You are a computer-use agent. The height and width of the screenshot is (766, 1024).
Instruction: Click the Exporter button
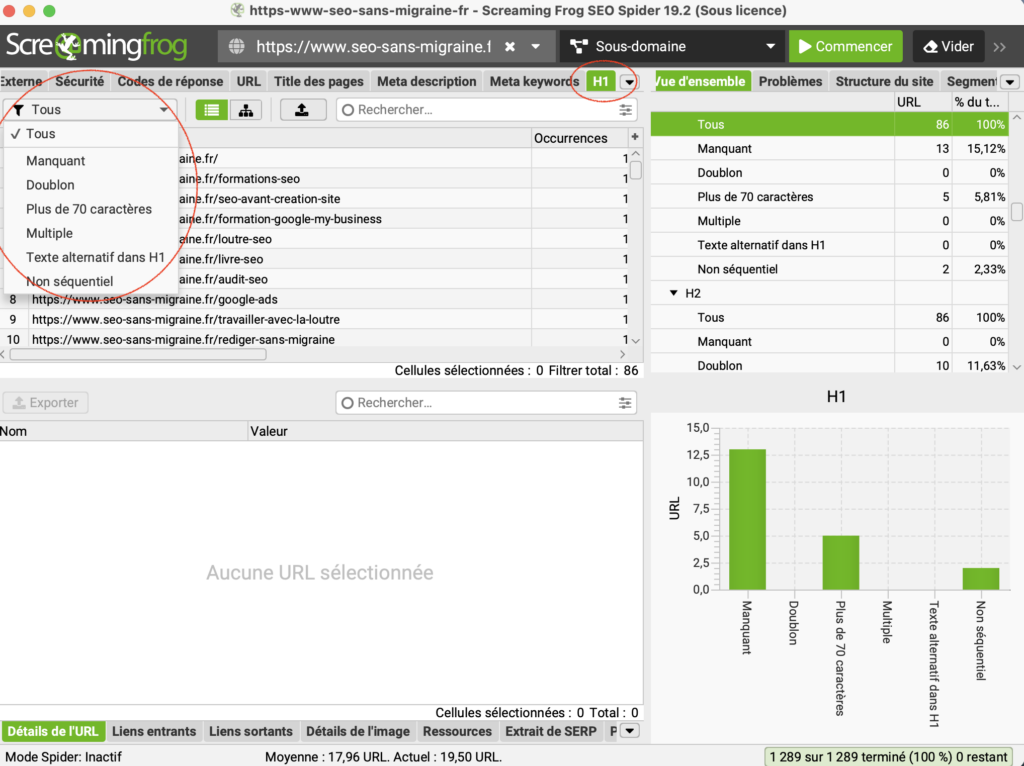coord(46,403)
